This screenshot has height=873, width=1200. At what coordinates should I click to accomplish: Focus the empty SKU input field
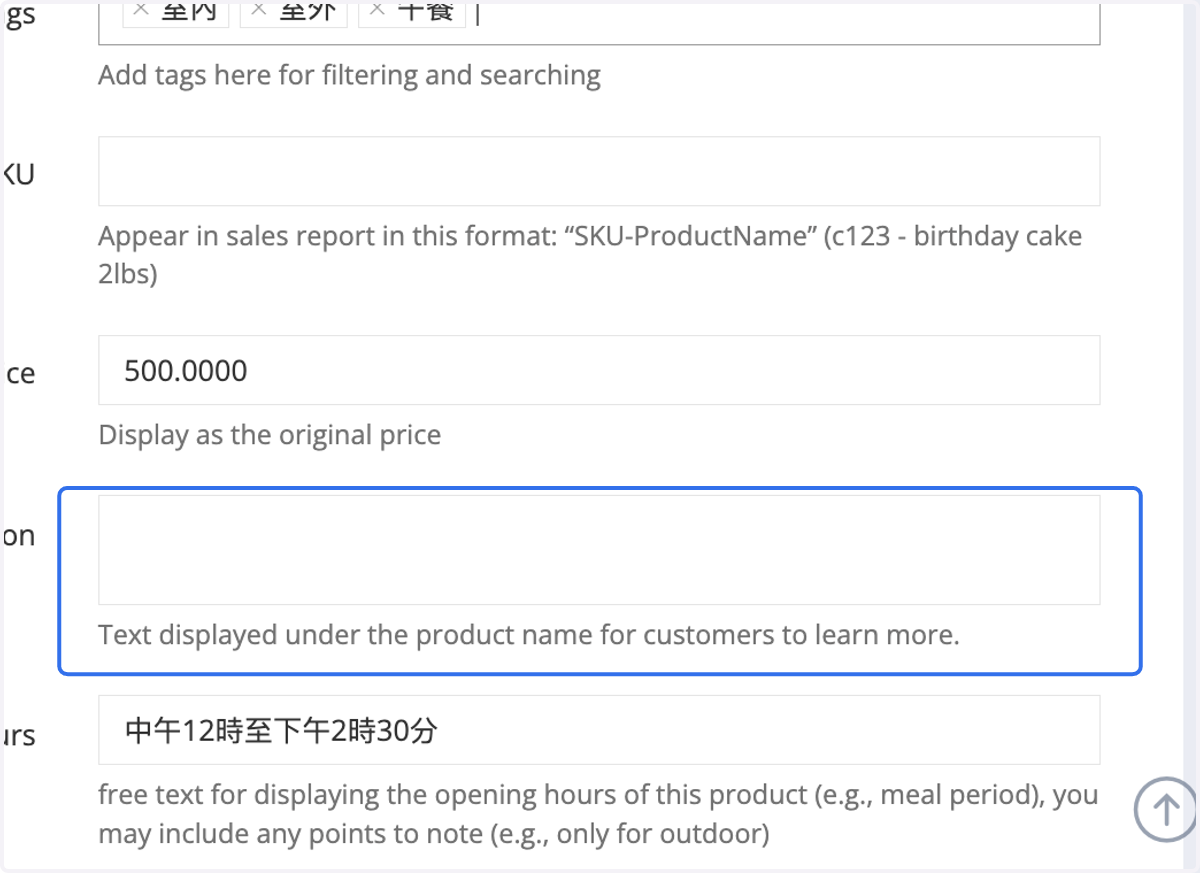pos(599,171)
